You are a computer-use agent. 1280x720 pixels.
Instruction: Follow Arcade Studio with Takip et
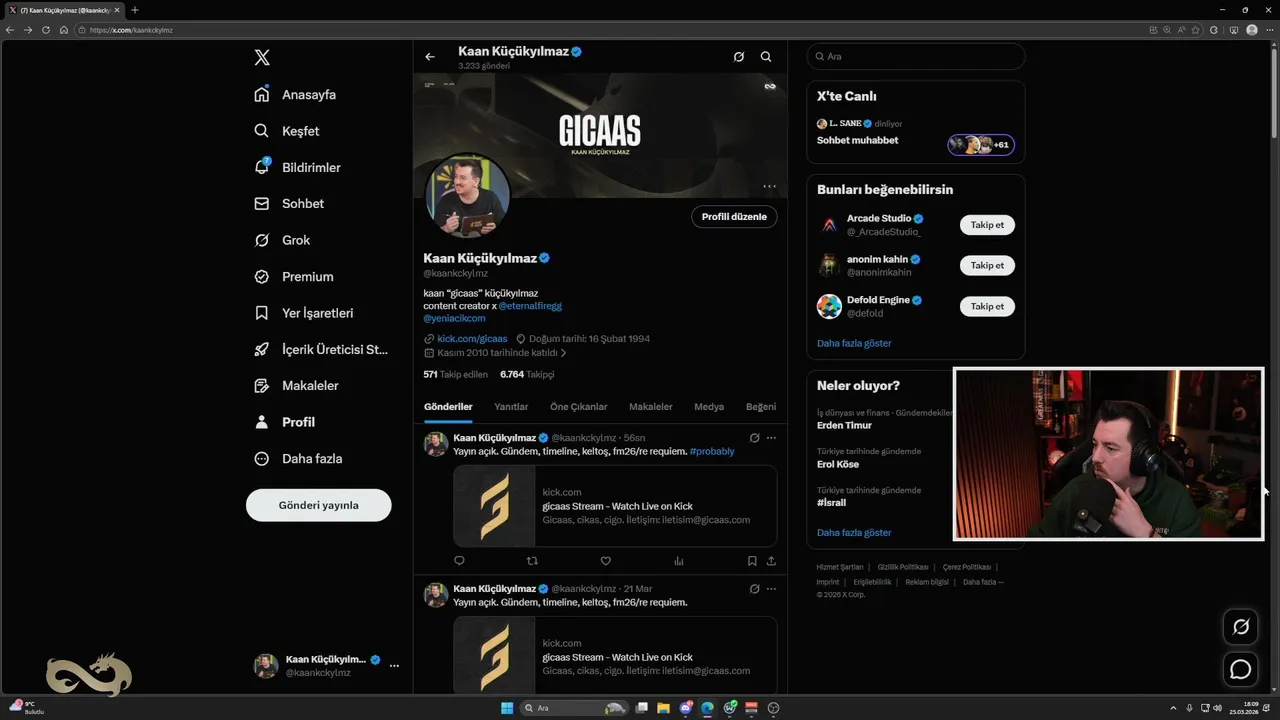(x=987, y=225)
